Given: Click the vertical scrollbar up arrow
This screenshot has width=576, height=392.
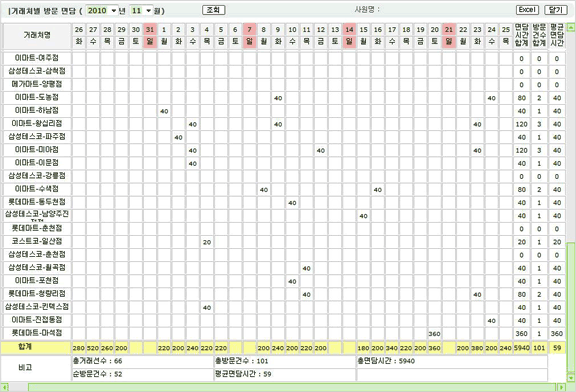Looking at the screenshot, I should pos(571,27).
